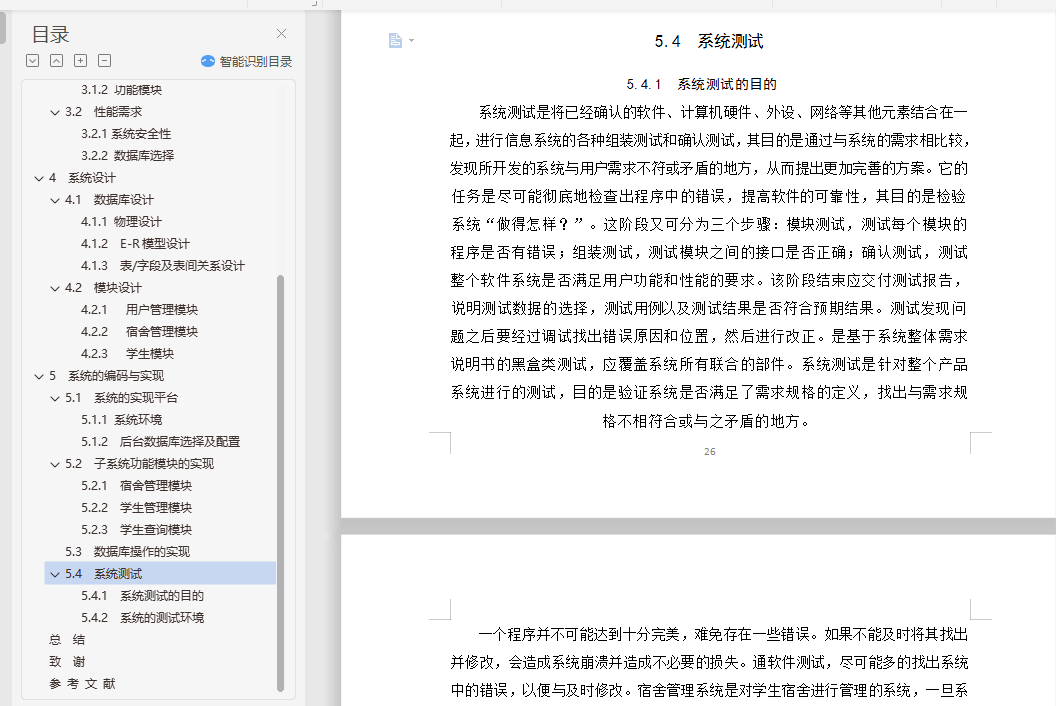Close the 目录 navigation panel
The image size is (1056, 706).
tap(282, 34)
